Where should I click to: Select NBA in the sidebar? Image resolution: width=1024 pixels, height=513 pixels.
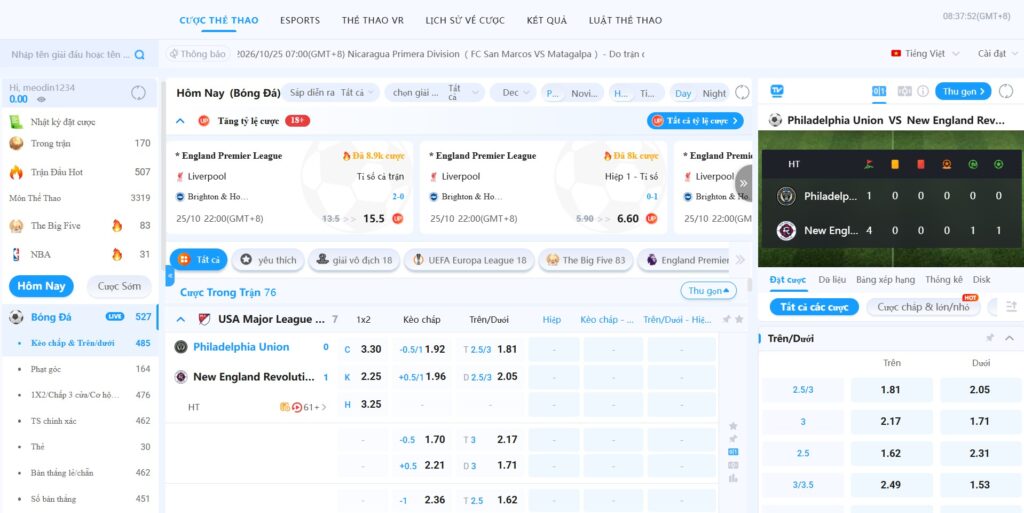(x=80, y=255)
